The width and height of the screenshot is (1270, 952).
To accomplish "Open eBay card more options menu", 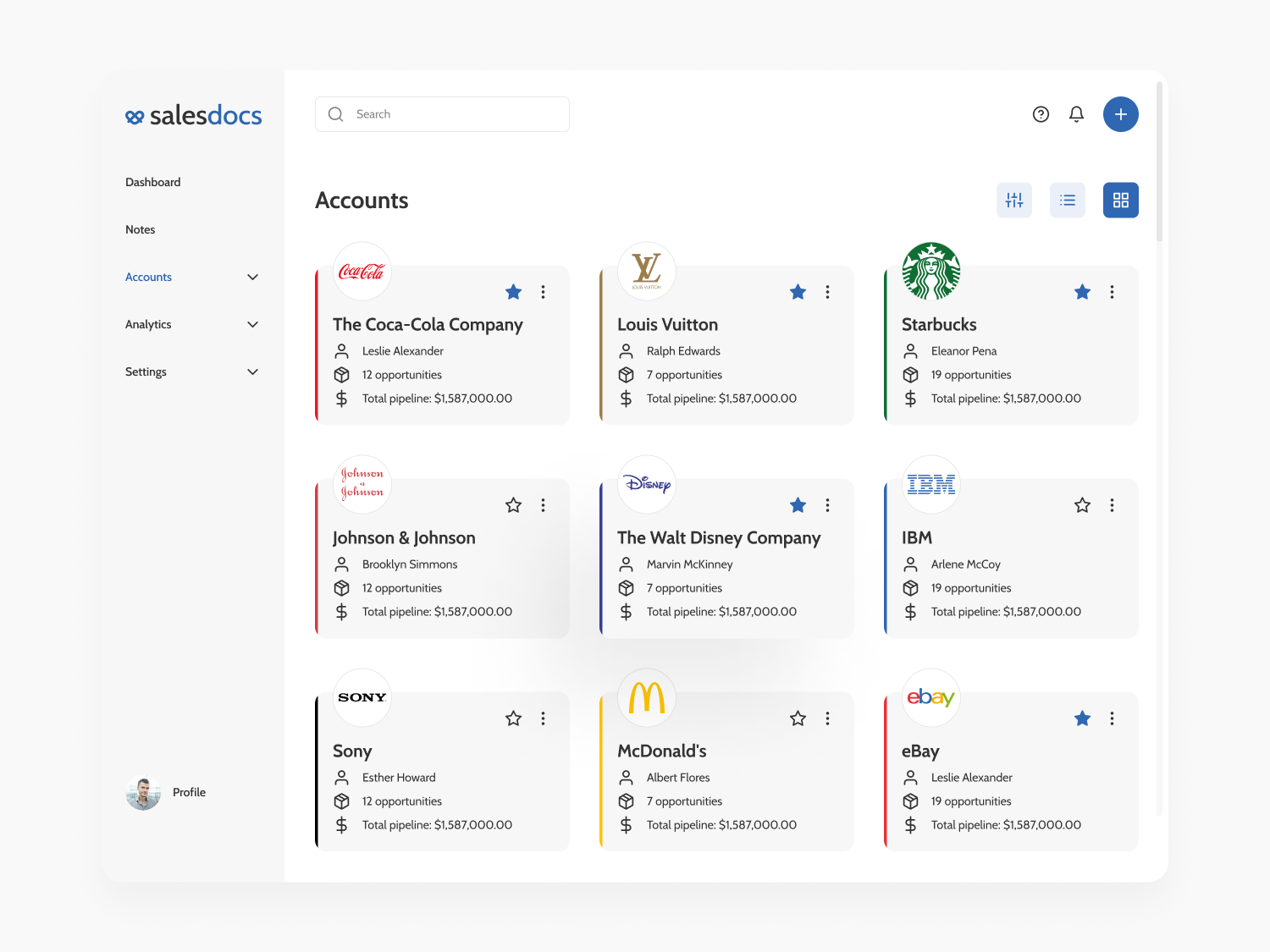I will coord(1113,718).
